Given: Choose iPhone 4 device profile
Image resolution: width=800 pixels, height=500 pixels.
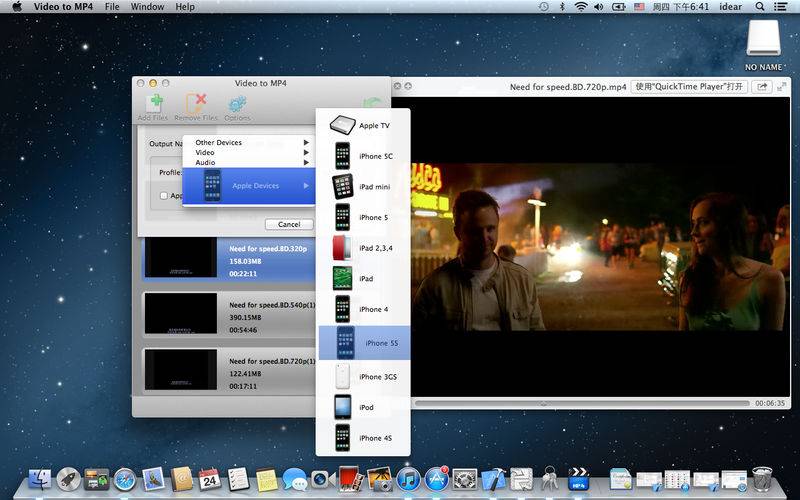Looking at the screenshot, I should 363,309.
